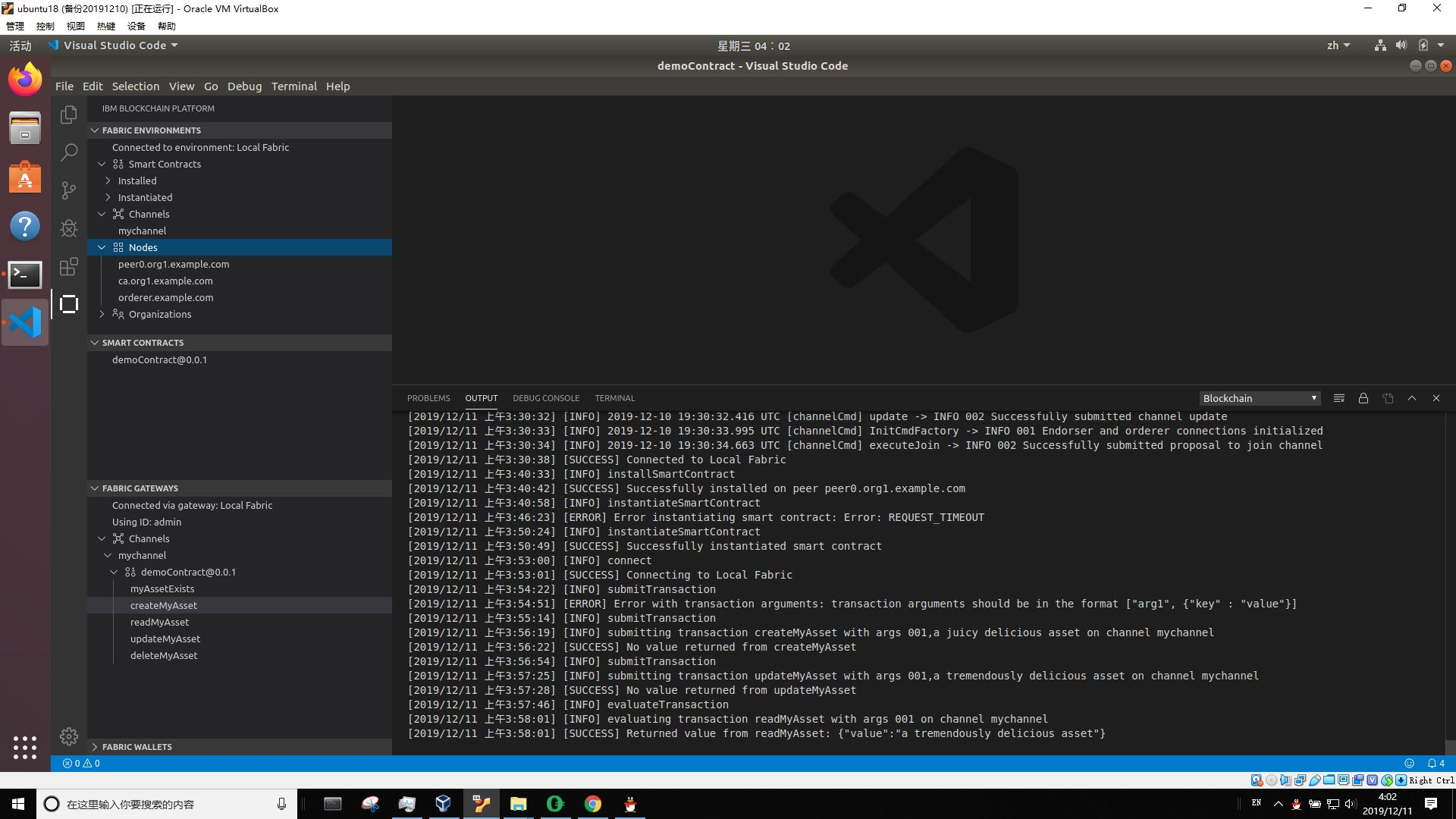Viewport: 1456px width, 819px height.
Task: Click the errors and warnings status indicator
Action: [x=80, y=763]
